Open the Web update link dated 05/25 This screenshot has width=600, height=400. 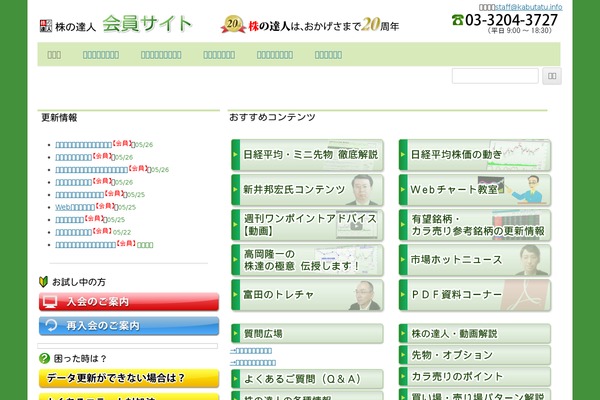[x=75, y=207]
